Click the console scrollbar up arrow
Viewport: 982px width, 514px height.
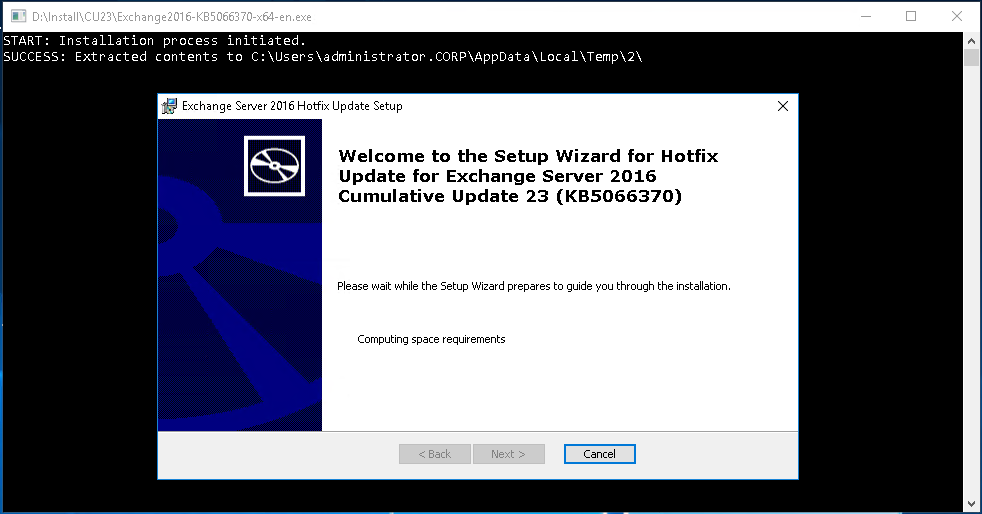pyautogui.click(x=972, y=40)
